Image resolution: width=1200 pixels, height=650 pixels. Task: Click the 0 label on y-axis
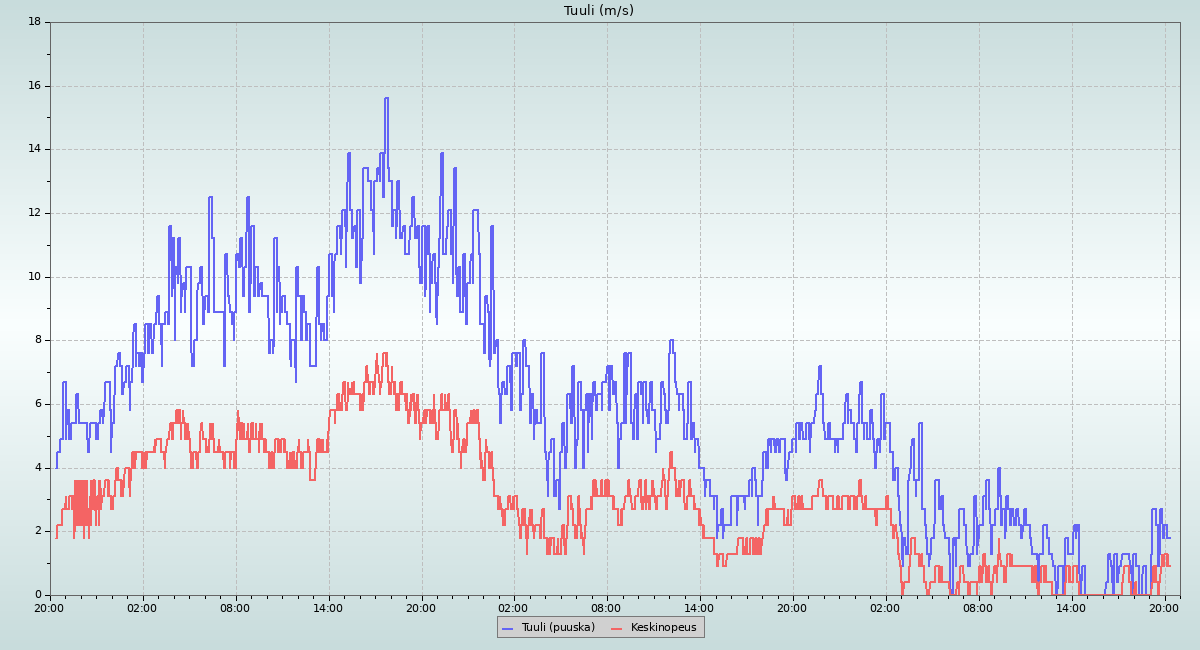37,595
